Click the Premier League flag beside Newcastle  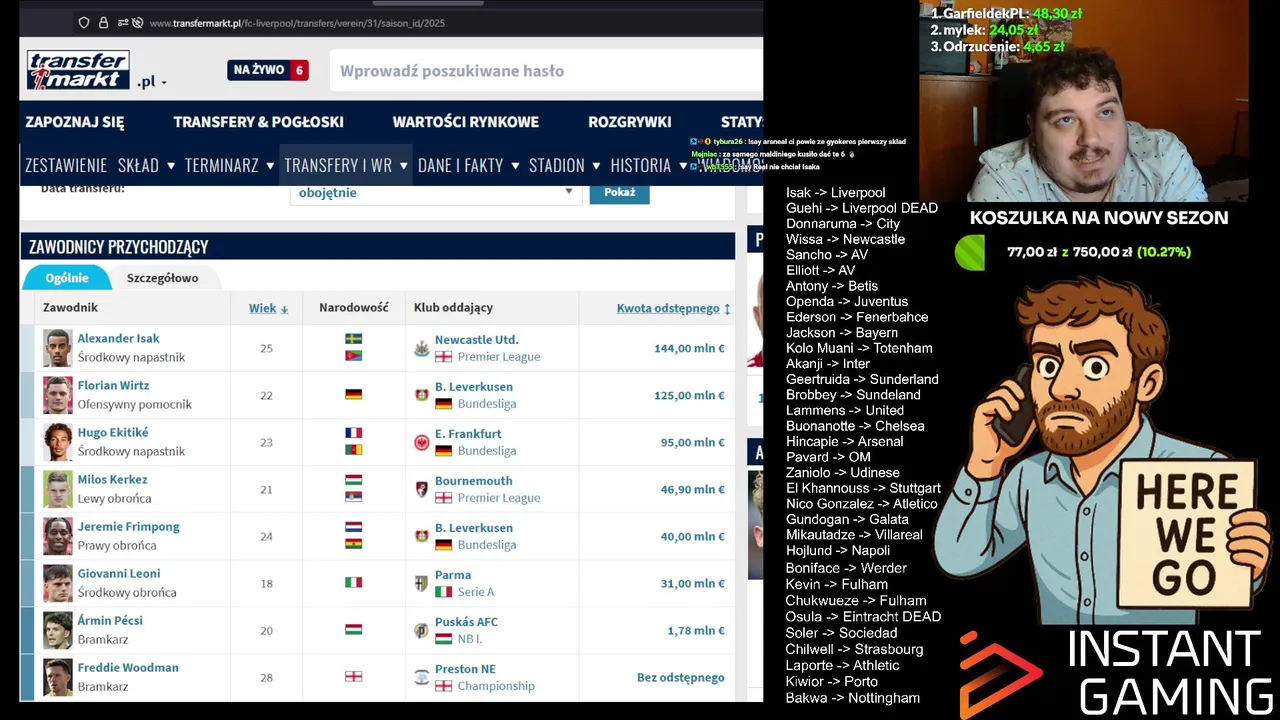[x=443, y=357]
